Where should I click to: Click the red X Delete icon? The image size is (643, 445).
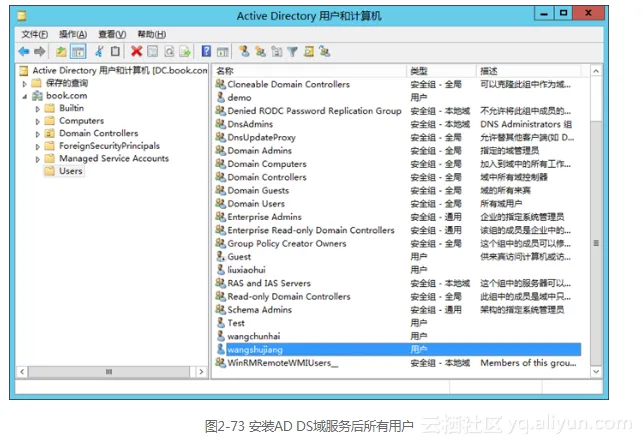136,52
